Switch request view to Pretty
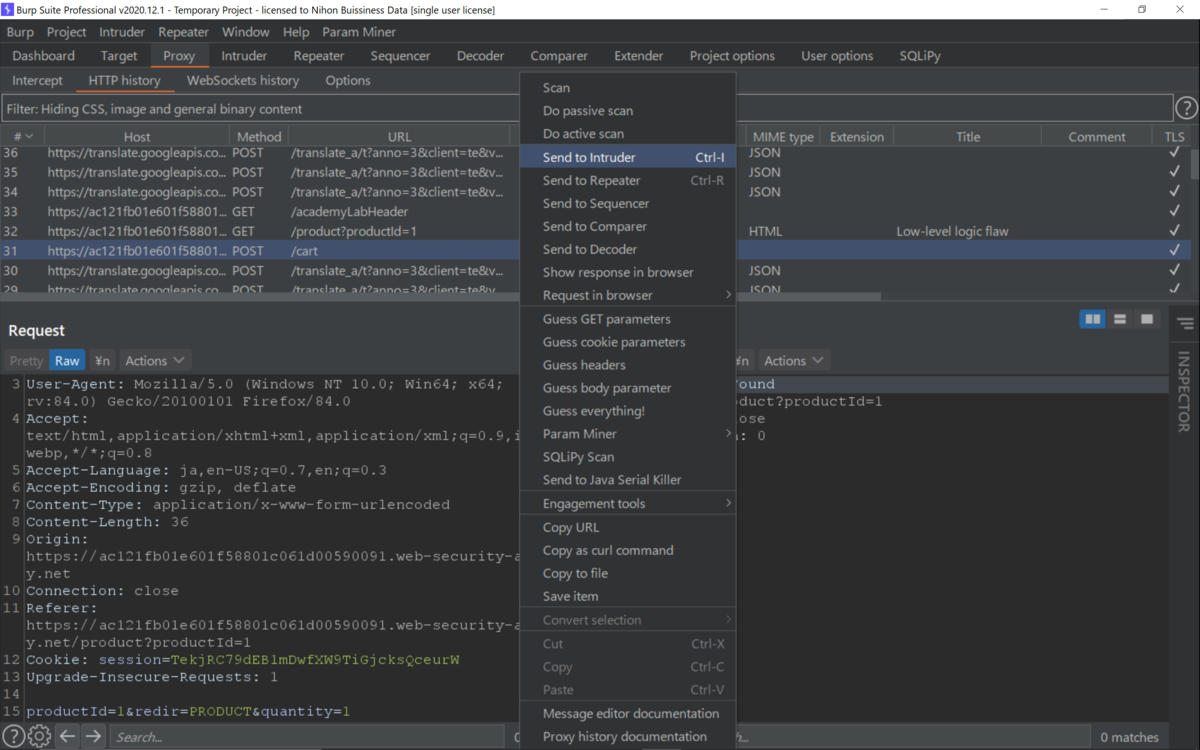 [26, 360]
